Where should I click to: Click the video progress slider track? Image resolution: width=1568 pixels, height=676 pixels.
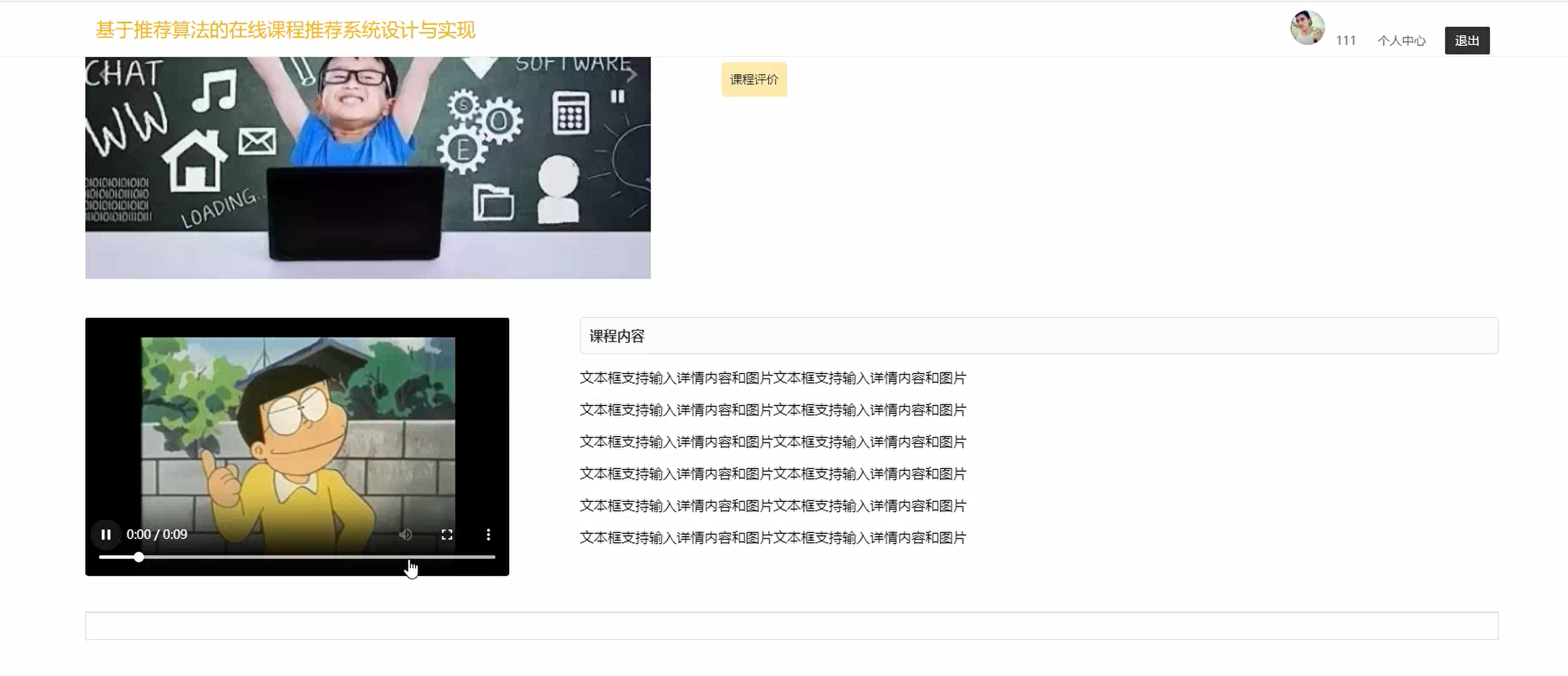[x=297, y=557]
